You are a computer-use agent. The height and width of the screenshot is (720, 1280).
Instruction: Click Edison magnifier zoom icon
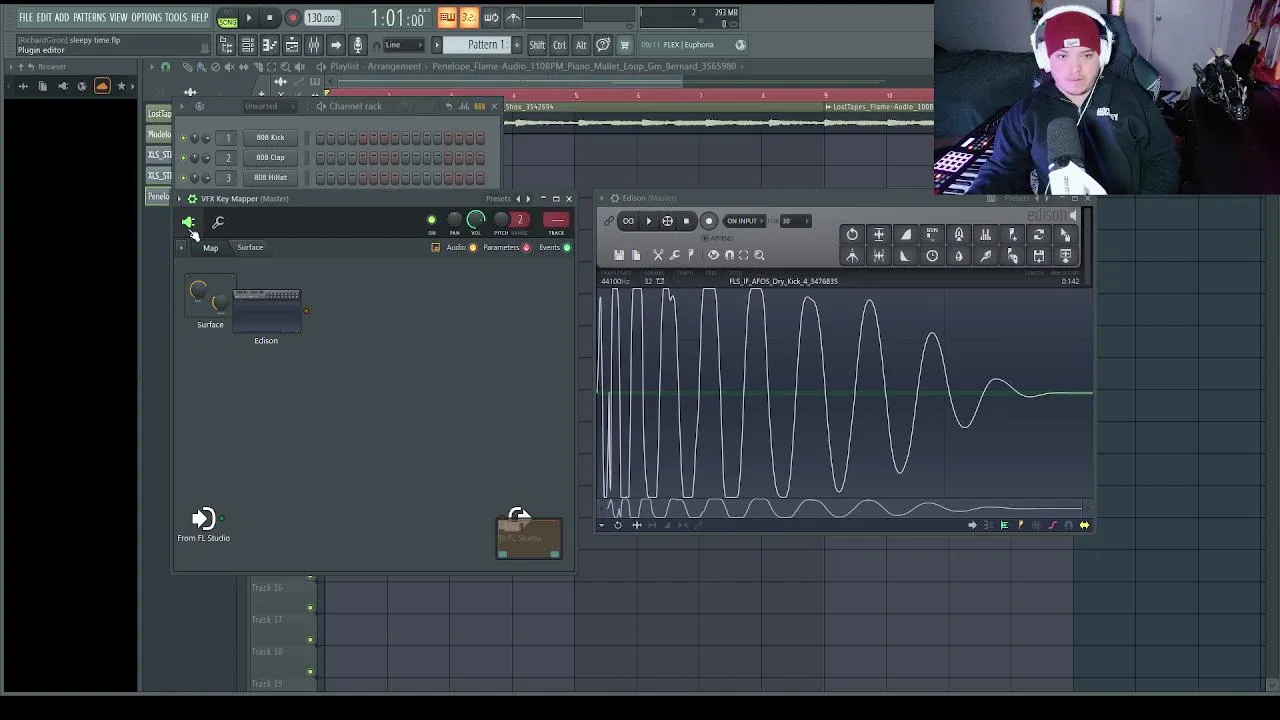(759, 256)
